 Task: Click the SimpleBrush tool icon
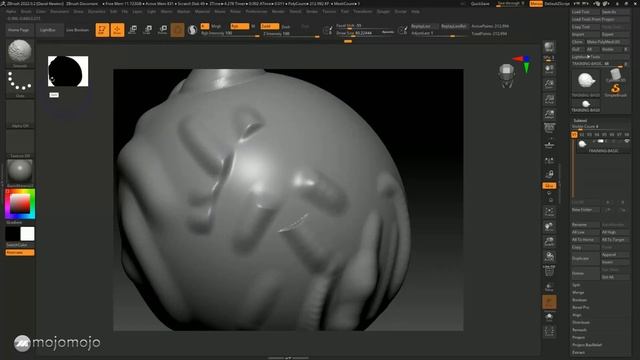[x=616, y=90]
